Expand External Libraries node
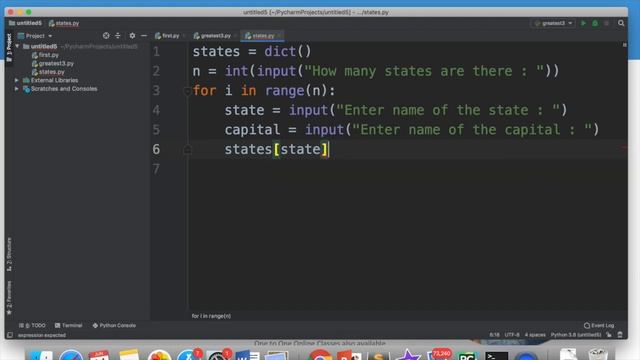Viewport: 640px width, 360px height. (x=17, y=80)
